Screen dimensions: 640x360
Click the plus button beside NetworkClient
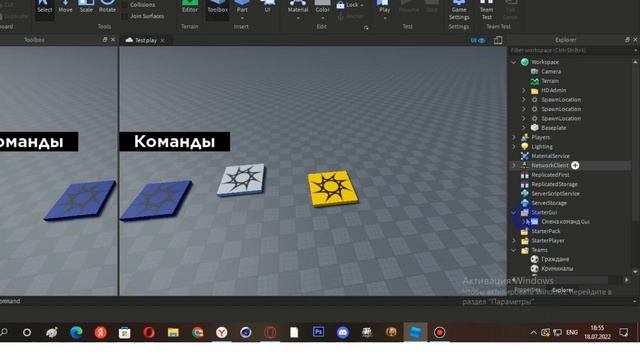coord(575,165)
